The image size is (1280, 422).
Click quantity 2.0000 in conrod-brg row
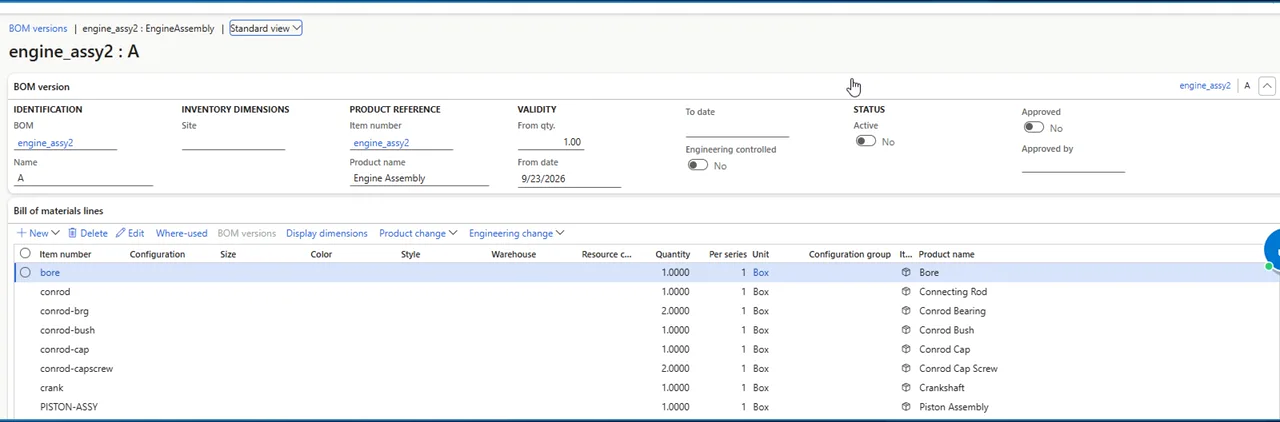pyautogui.click(x=675, y=311)
